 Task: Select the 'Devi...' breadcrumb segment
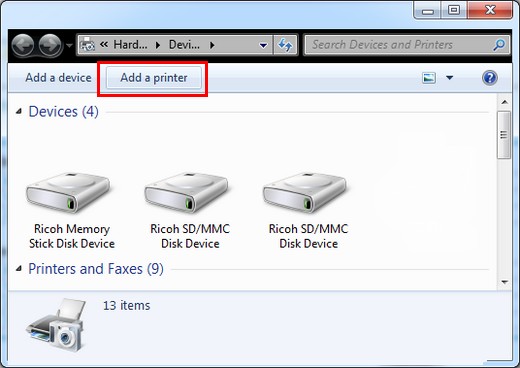184,45
